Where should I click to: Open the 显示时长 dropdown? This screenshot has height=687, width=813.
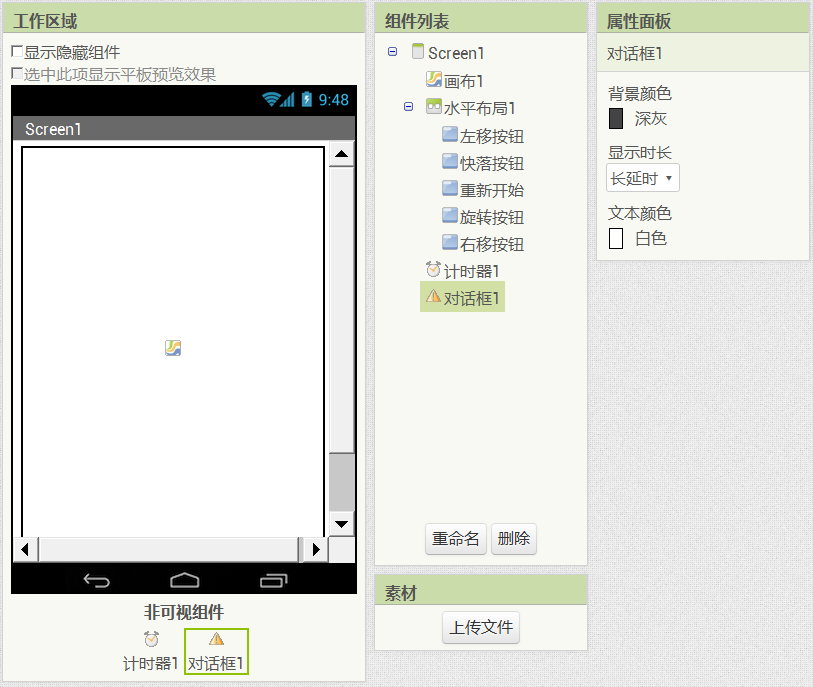click(x=642, y=178)
